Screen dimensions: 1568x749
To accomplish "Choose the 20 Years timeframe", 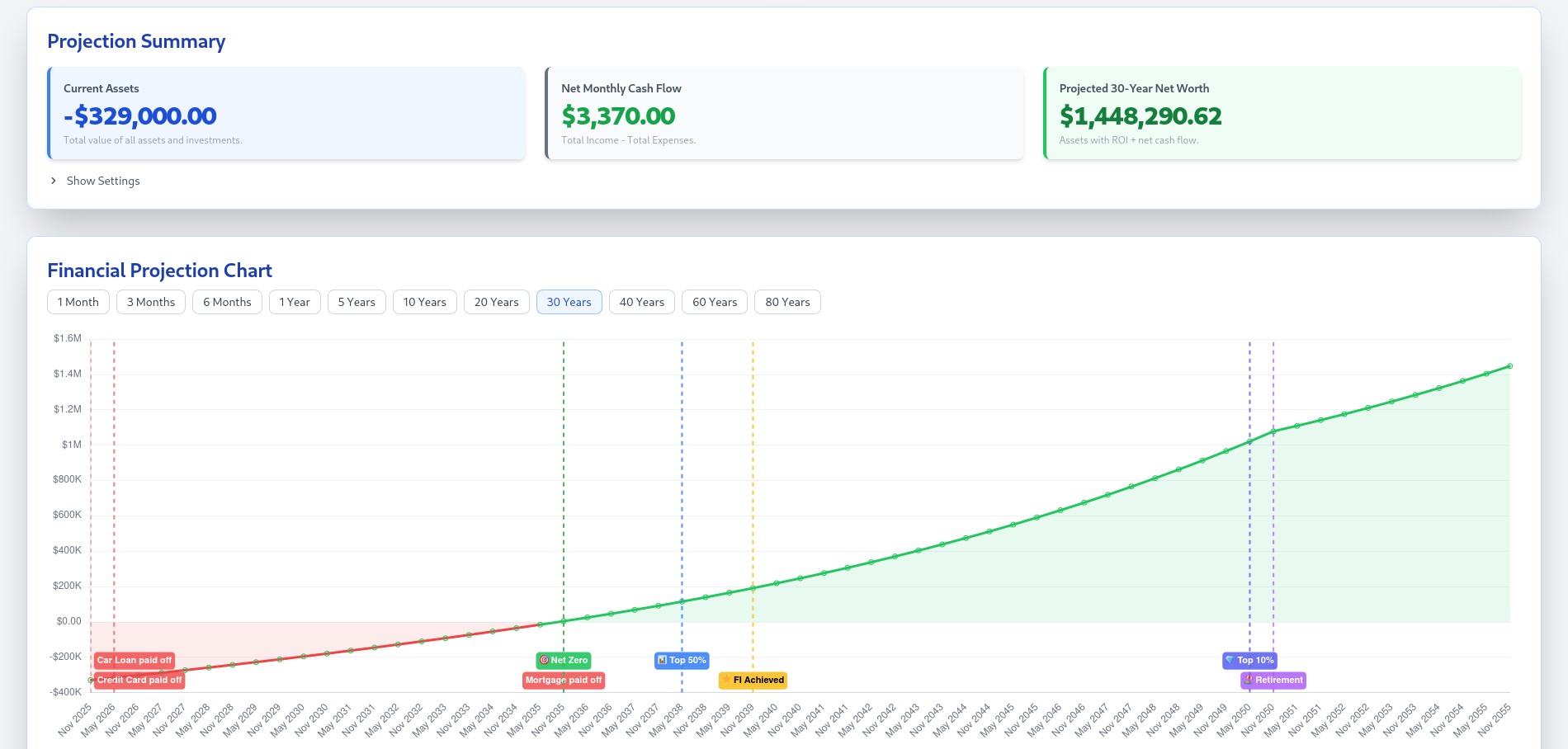I will 496,302.
